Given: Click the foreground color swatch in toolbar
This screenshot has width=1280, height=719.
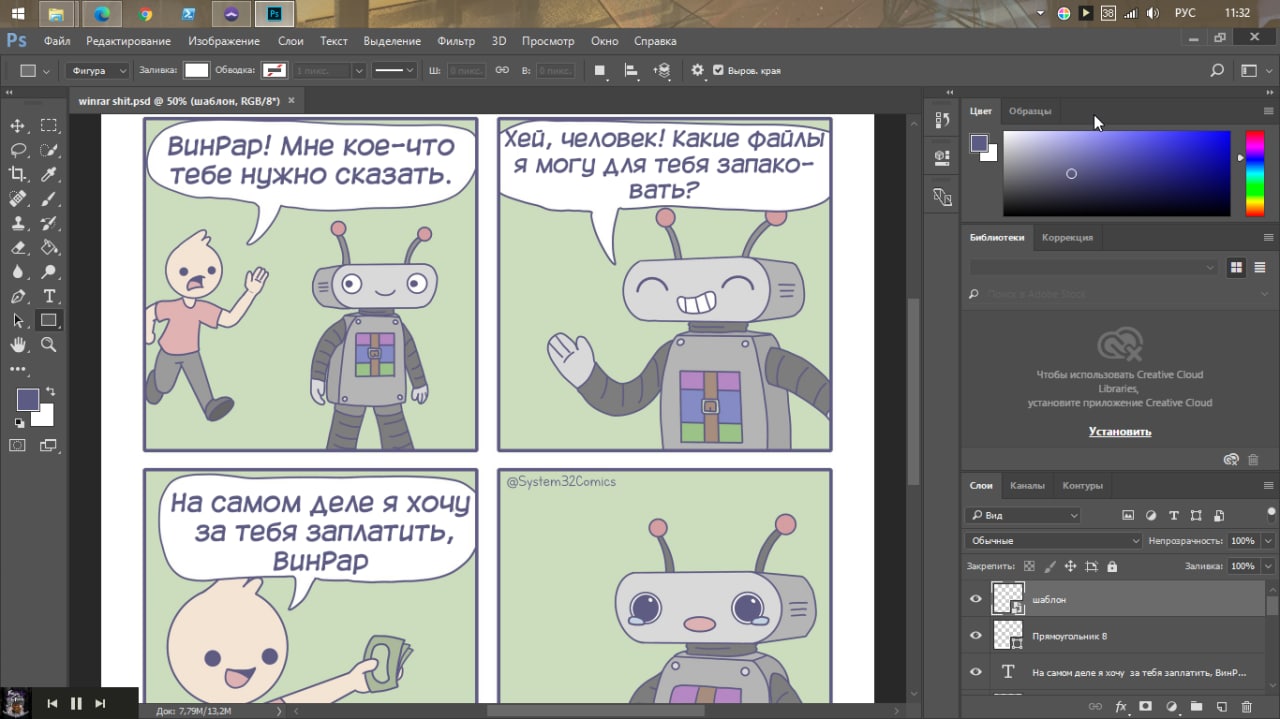Looking at the screenshot, I should 27,400.
